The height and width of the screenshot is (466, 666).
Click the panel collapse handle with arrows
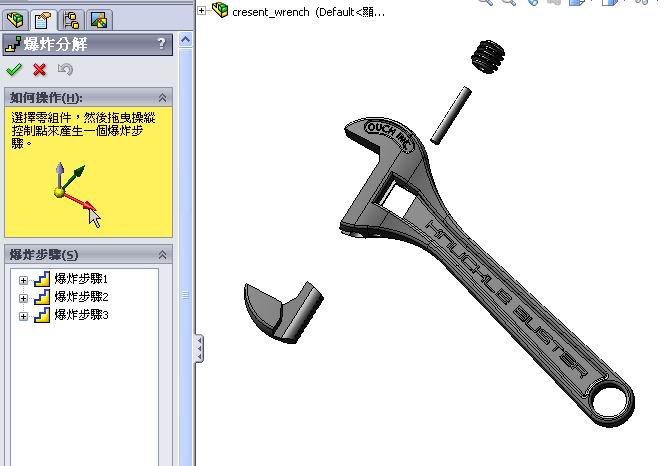click(199, 348)
